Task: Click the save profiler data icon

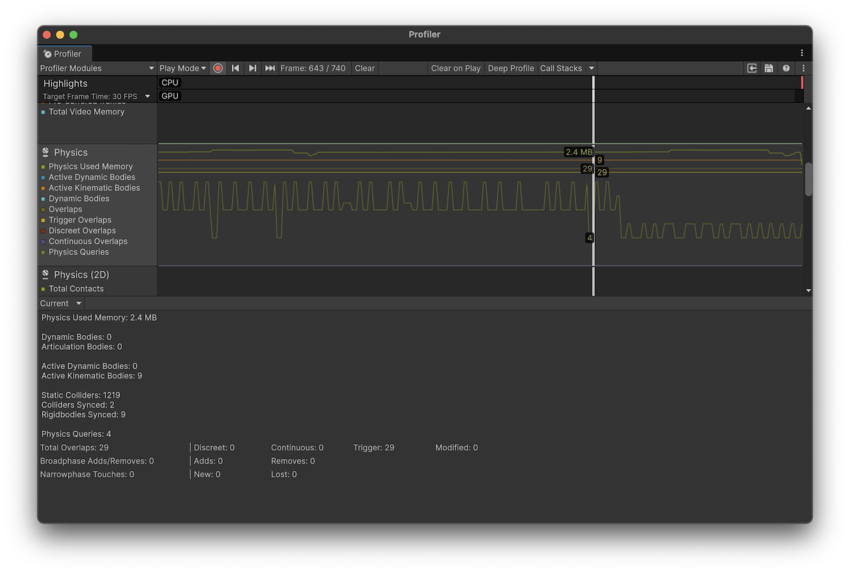Action: (769, 68)
